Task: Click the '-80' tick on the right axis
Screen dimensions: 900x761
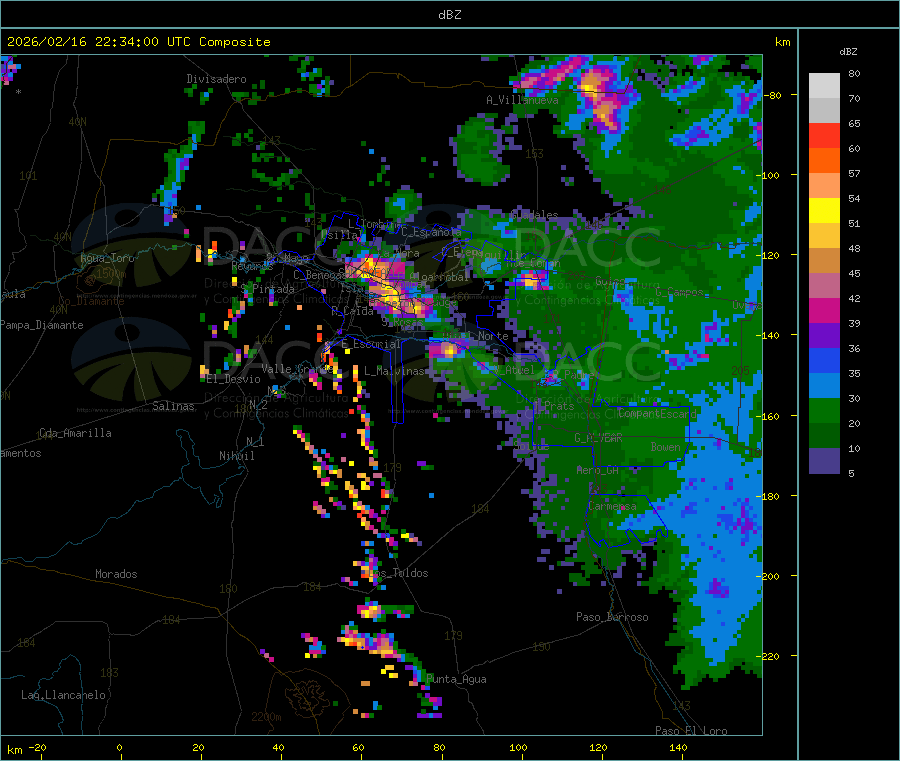Action: 773,95
